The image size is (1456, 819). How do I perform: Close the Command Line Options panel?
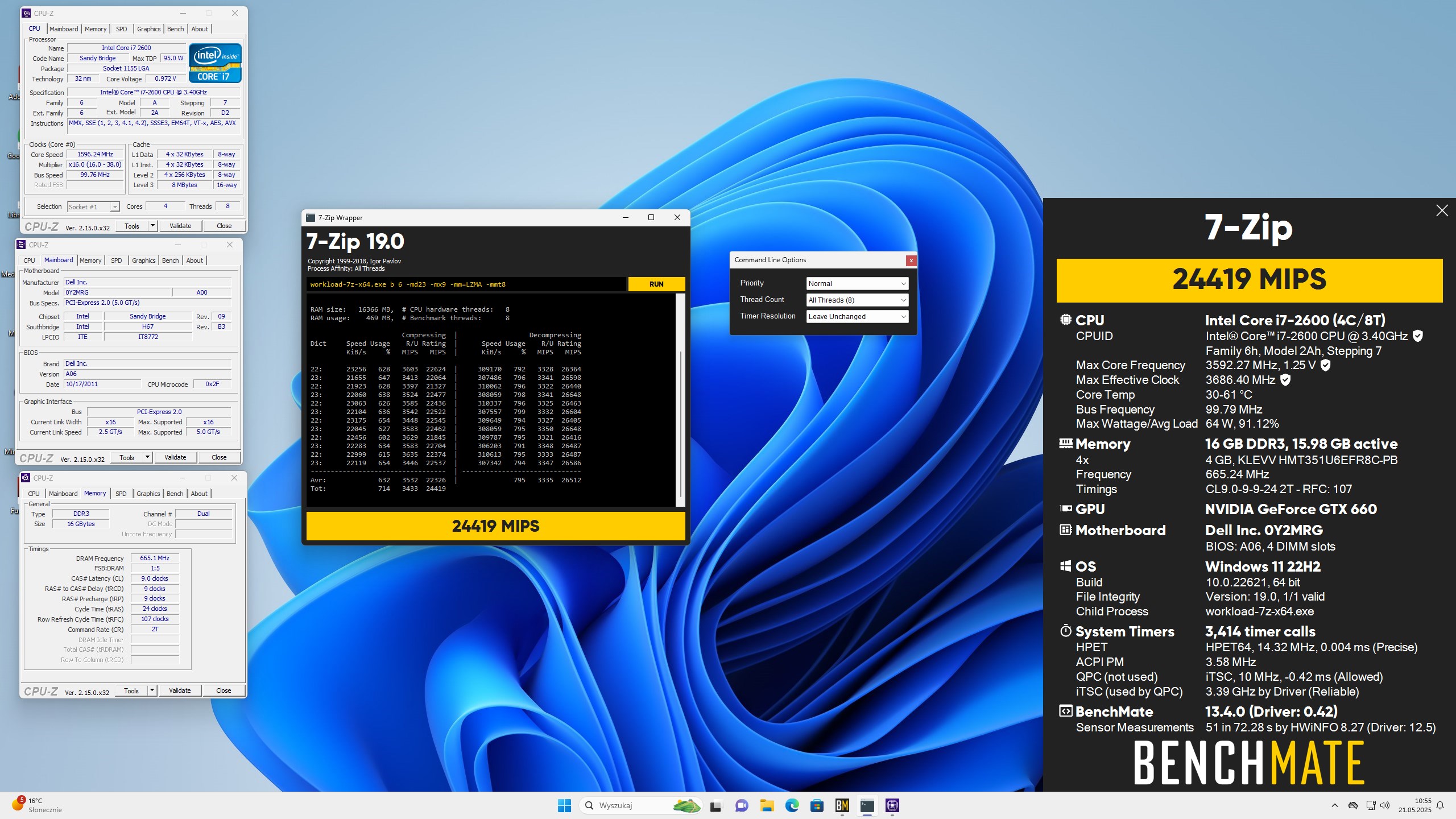tap(911, 260)
